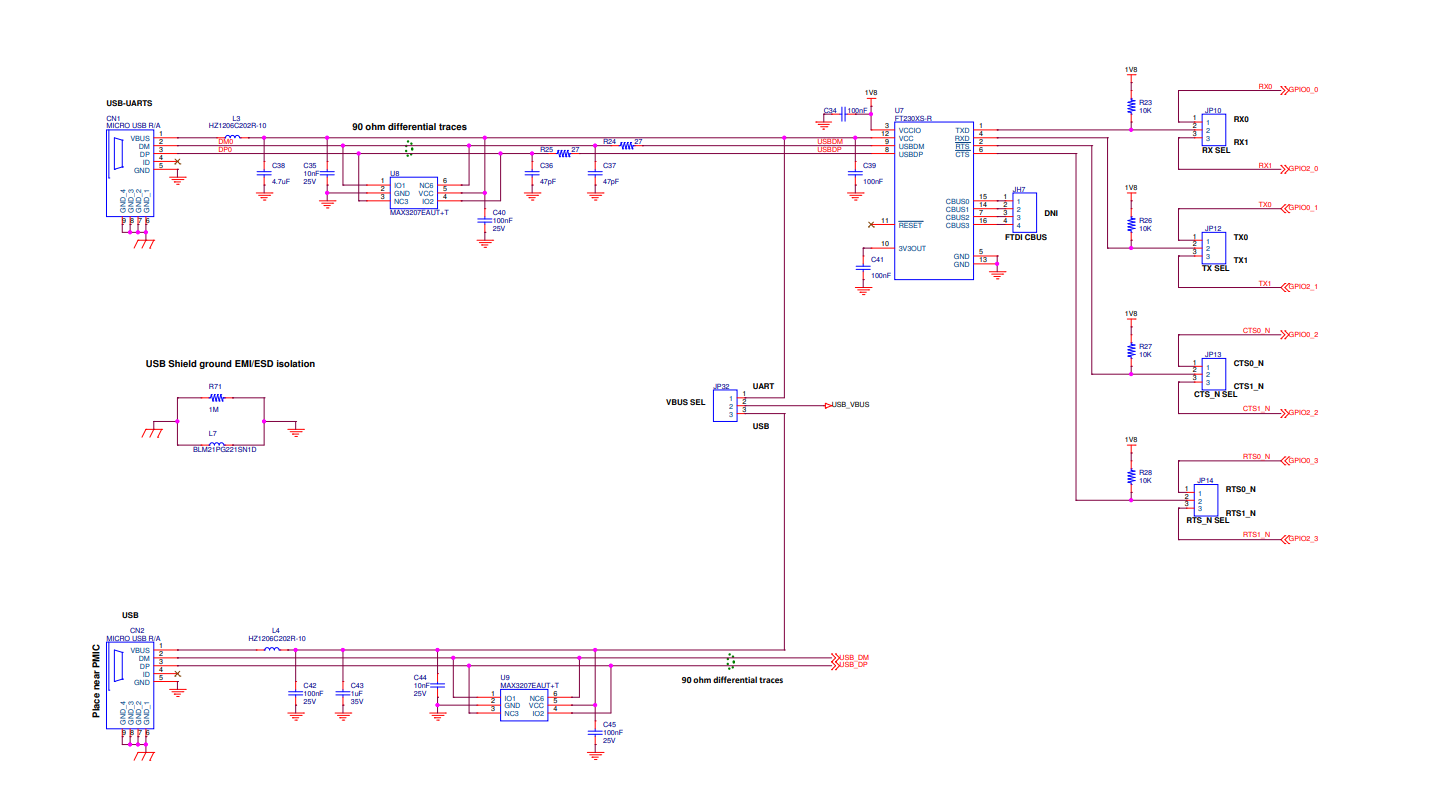The height and width of the screenshot is (810, 1440).
Task: Select the JP12 TX SEL jumper
Action: (x=1212, y=247)
